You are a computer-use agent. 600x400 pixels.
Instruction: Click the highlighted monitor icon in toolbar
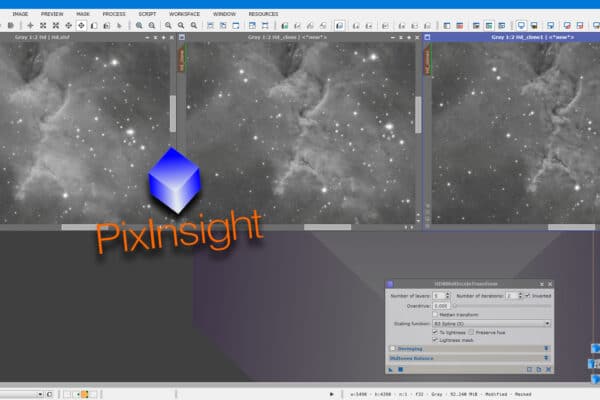coord(521,26)
